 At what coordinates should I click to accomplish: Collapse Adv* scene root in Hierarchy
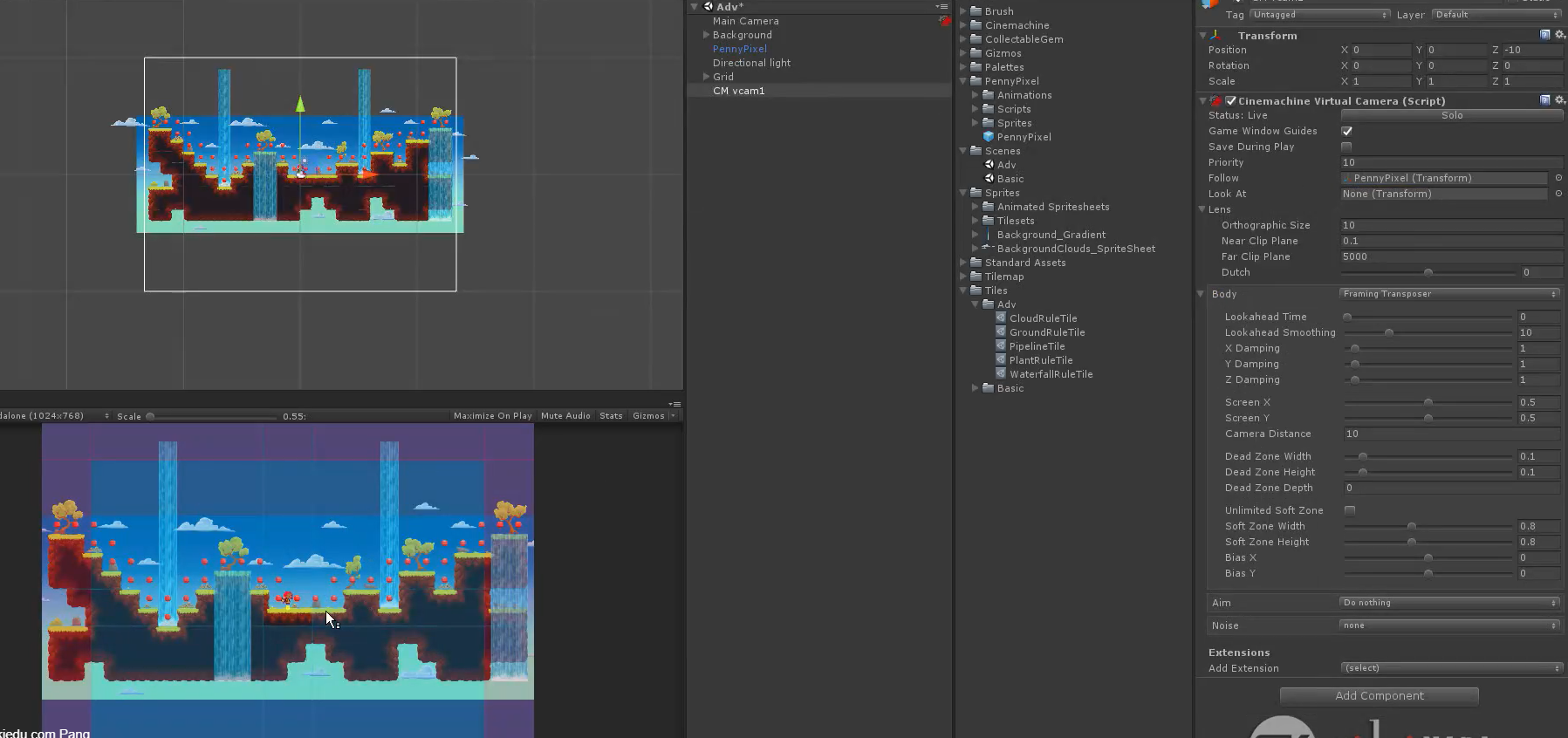point(695,6)
